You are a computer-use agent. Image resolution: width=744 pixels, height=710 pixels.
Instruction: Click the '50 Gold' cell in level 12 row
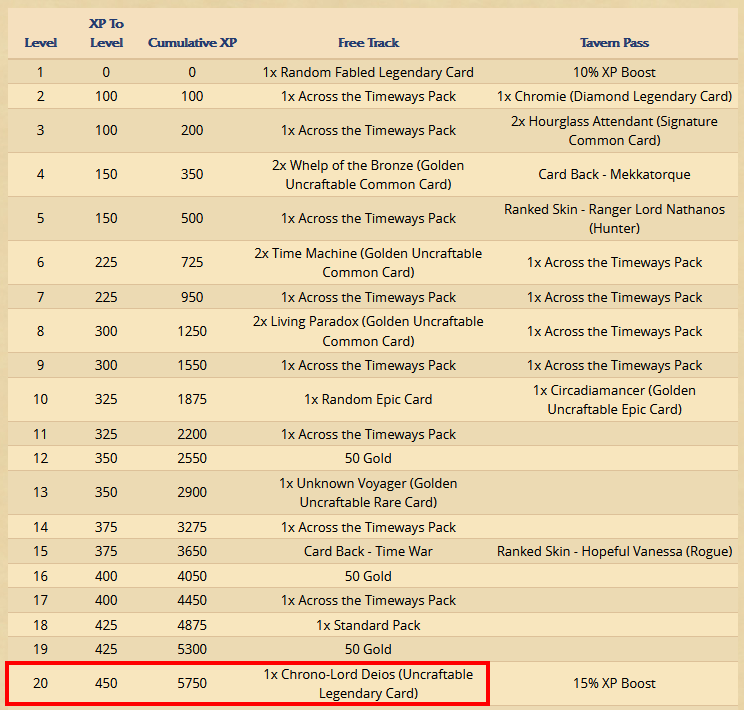coord(368,458)
